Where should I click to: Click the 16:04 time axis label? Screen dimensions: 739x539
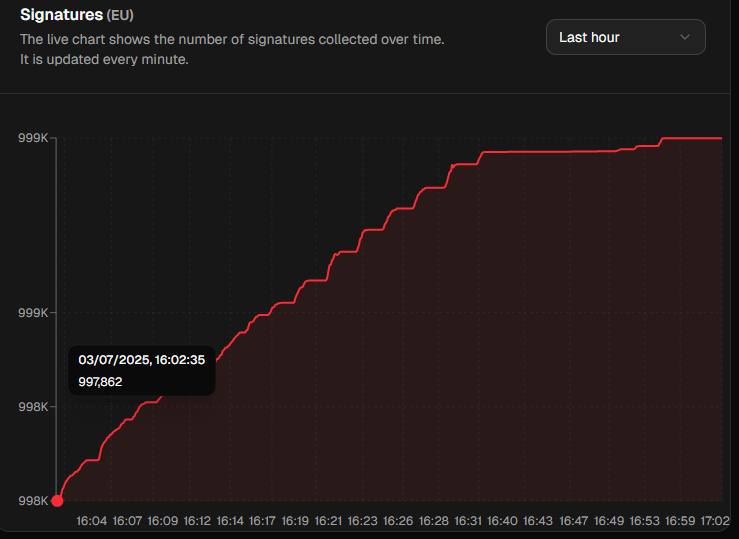91,521
